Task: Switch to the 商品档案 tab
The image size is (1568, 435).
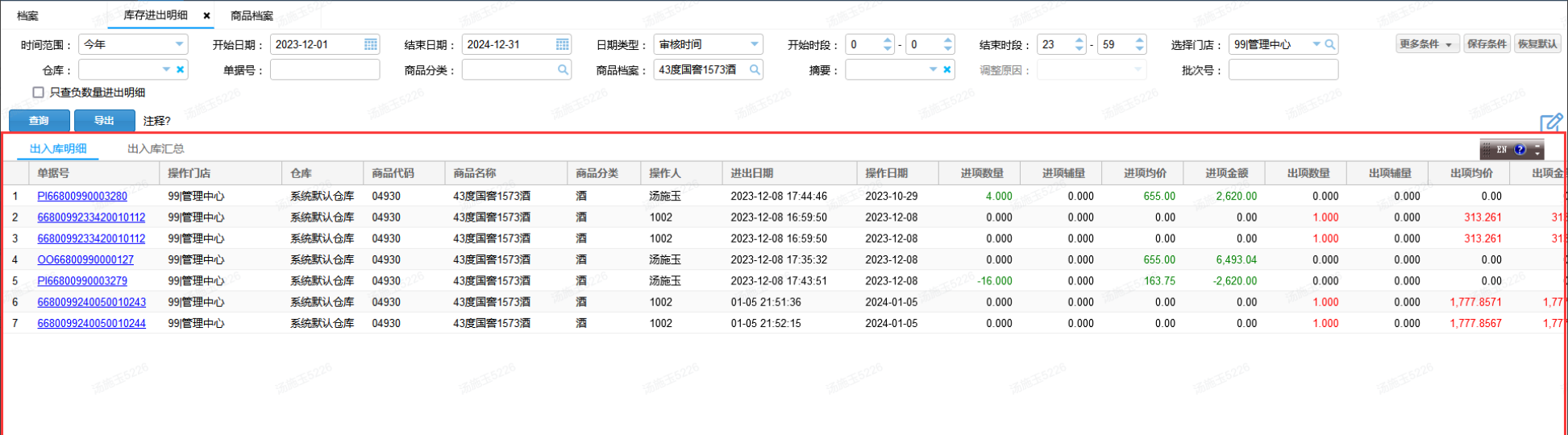Action: coord(252,16)
